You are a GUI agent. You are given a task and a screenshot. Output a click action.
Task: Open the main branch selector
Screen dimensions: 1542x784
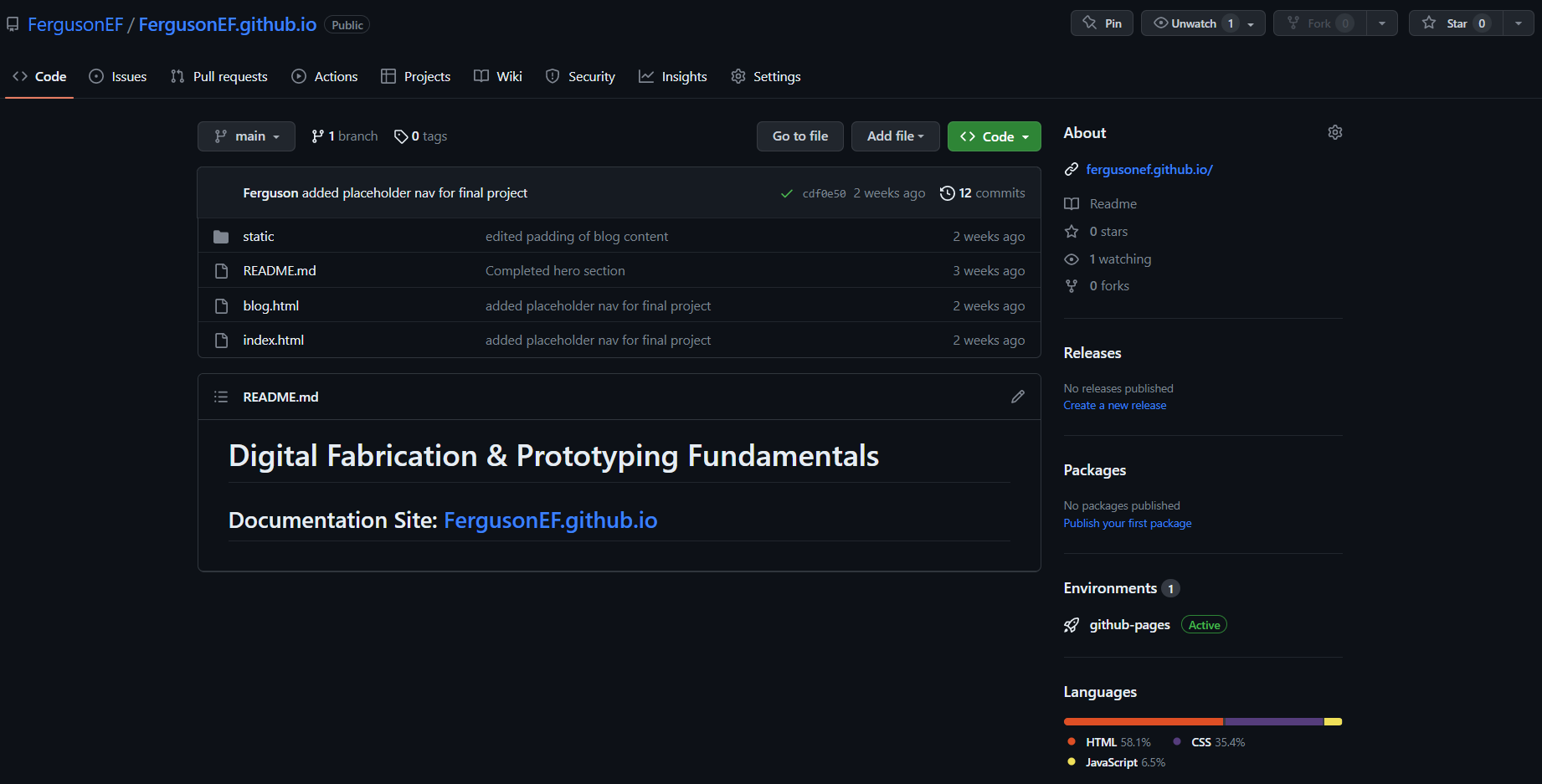click(x=246, y=136)
